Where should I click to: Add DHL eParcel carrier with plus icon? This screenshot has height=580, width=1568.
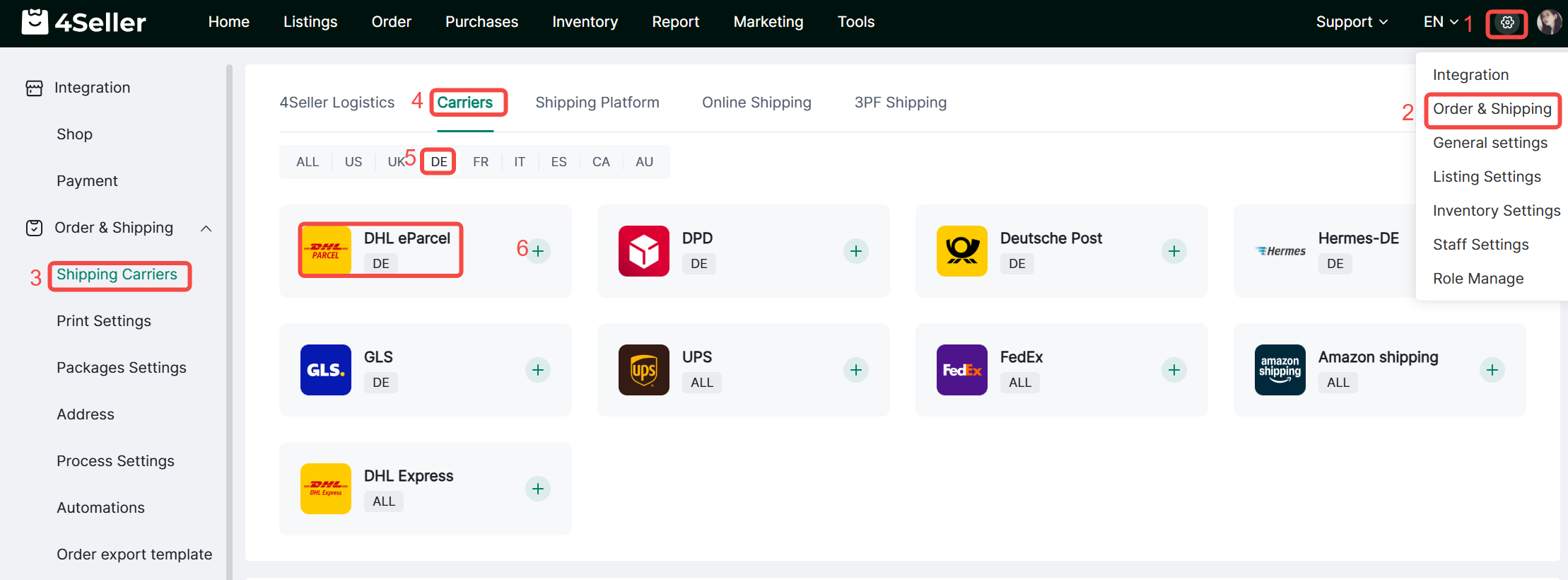[x=538, y=251]
